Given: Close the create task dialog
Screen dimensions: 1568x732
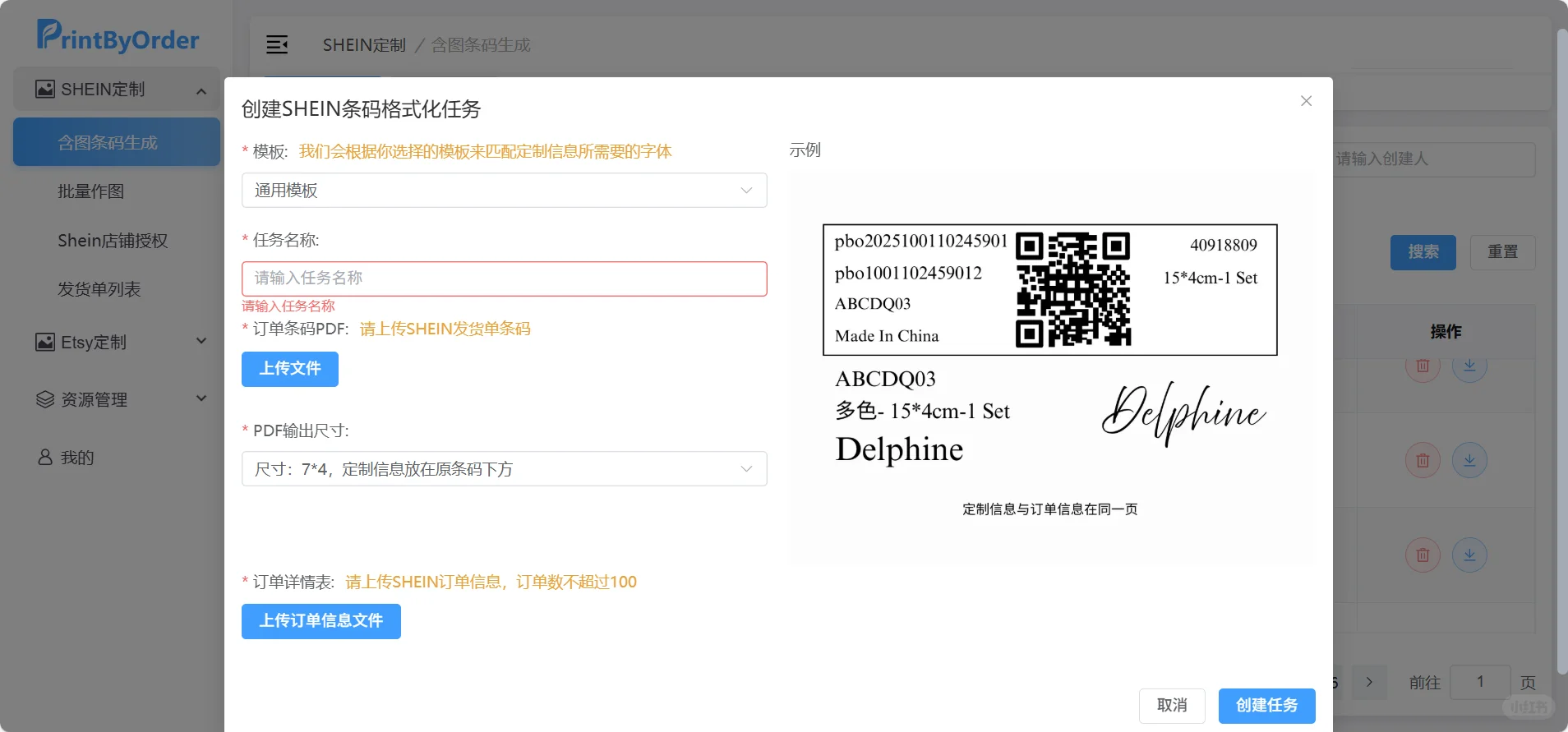Looking at the screenshot, I should (x=1306, y=101).
